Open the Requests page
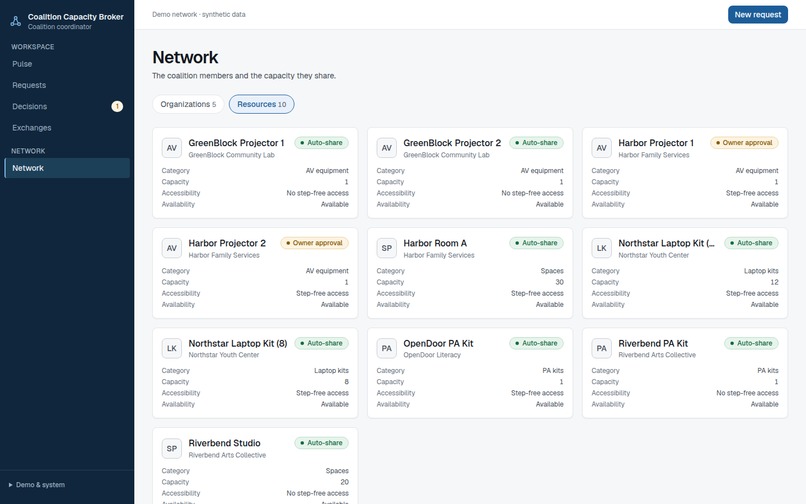 [x=67, y=85]
